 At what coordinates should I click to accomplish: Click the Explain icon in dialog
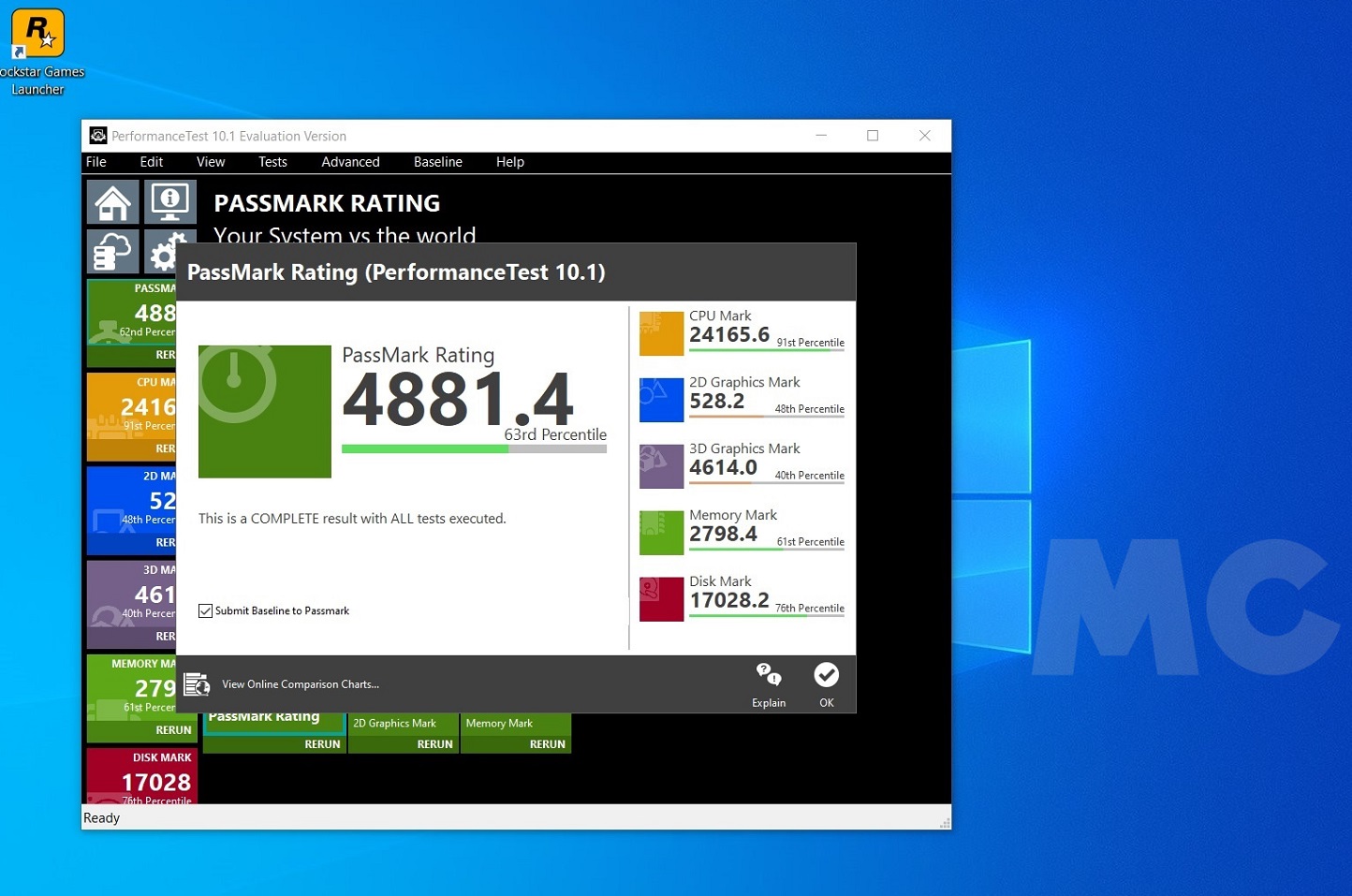(x=769, y=683)
